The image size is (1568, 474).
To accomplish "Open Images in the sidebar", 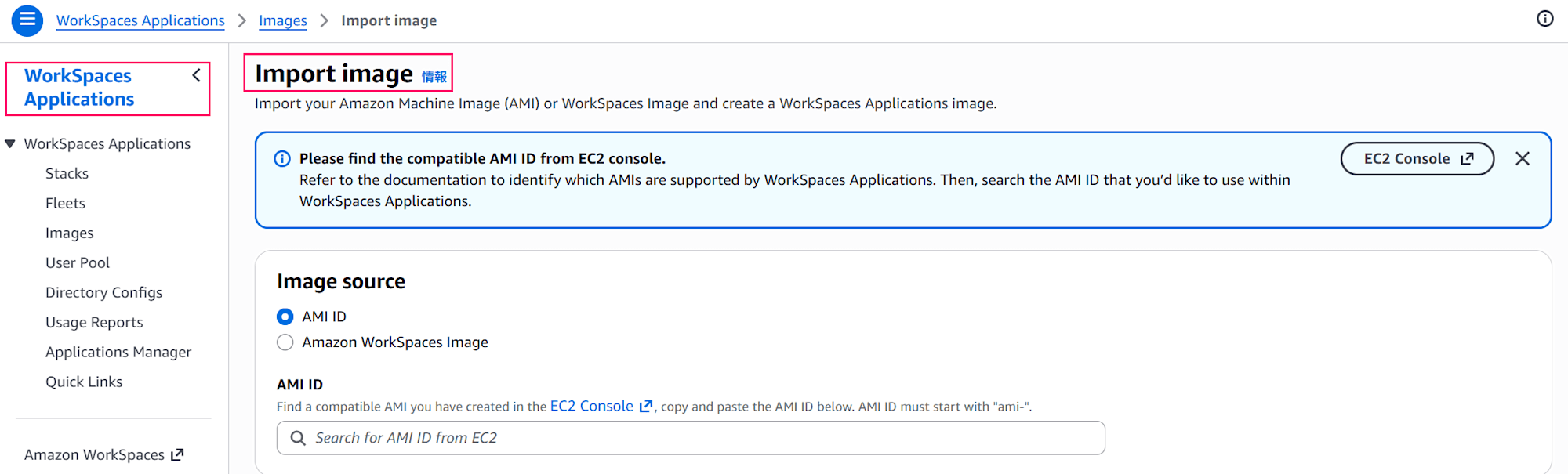I will (x=69, y=233).
